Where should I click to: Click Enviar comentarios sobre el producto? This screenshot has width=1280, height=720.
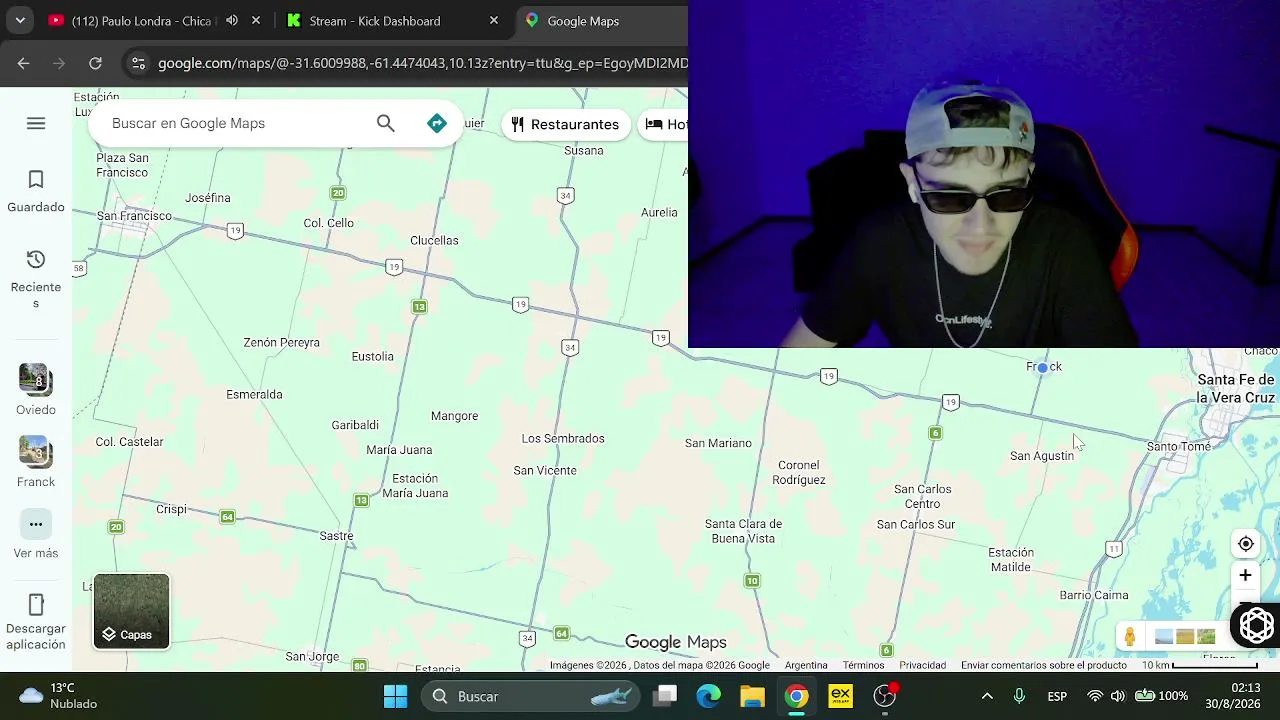point(1044,665)
